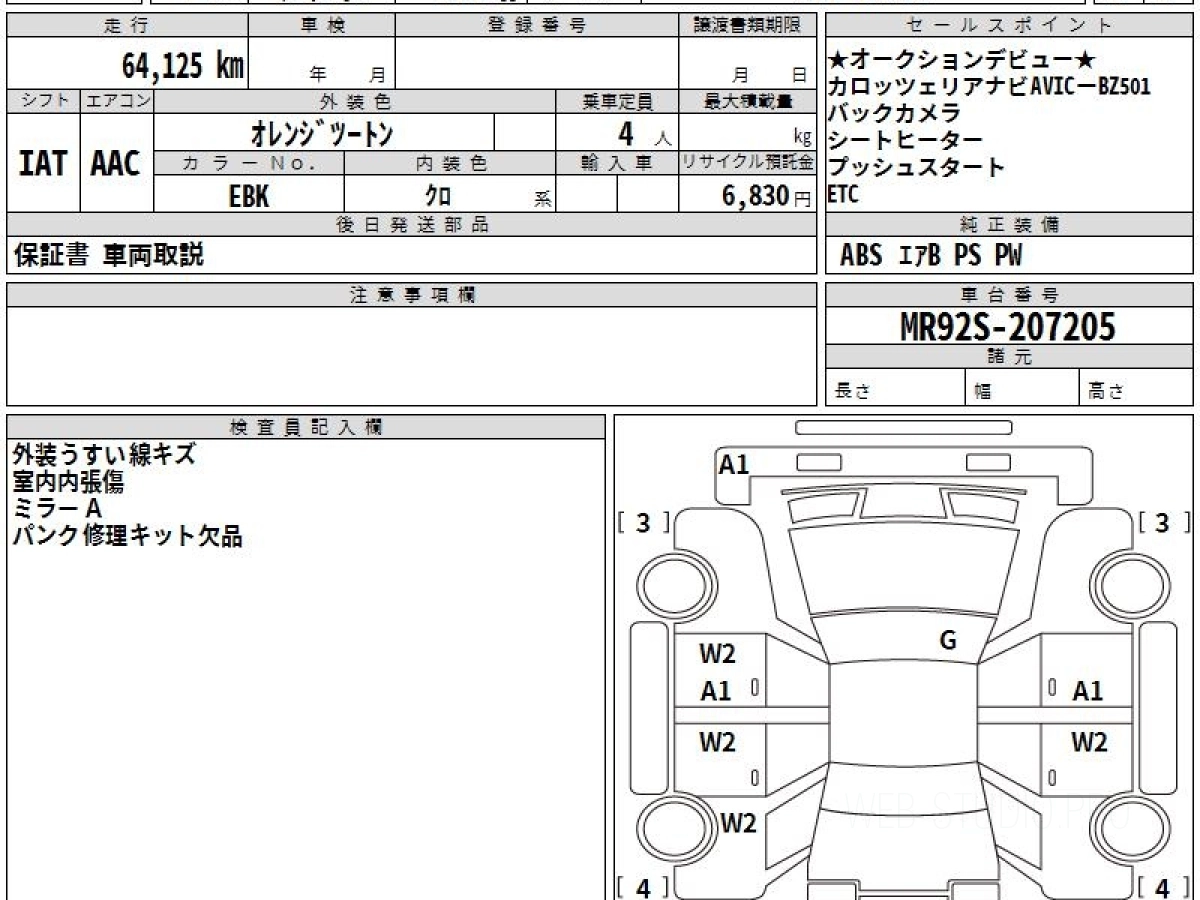1200x900 pixels.
Task: Select the 外装色 header
Action: 355,101
